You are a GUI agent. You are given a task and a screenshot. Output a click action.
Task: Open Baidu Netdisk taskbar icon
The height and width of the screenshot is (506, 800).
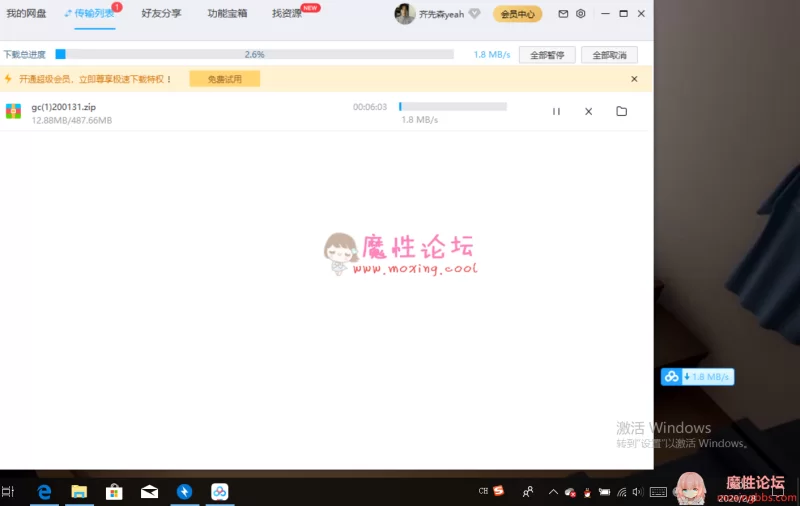(x=219, y=492)
